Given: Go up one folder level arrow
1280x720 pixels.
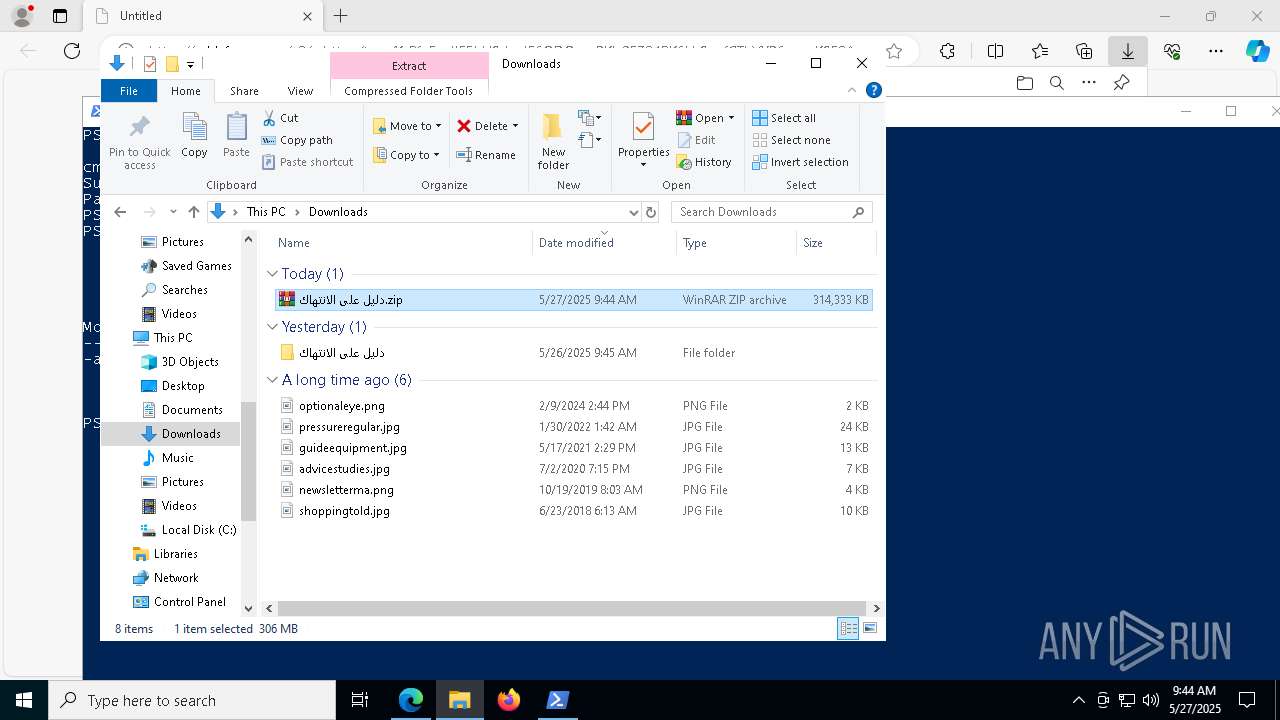Looking at the screenshot, I should click(194, 212).
